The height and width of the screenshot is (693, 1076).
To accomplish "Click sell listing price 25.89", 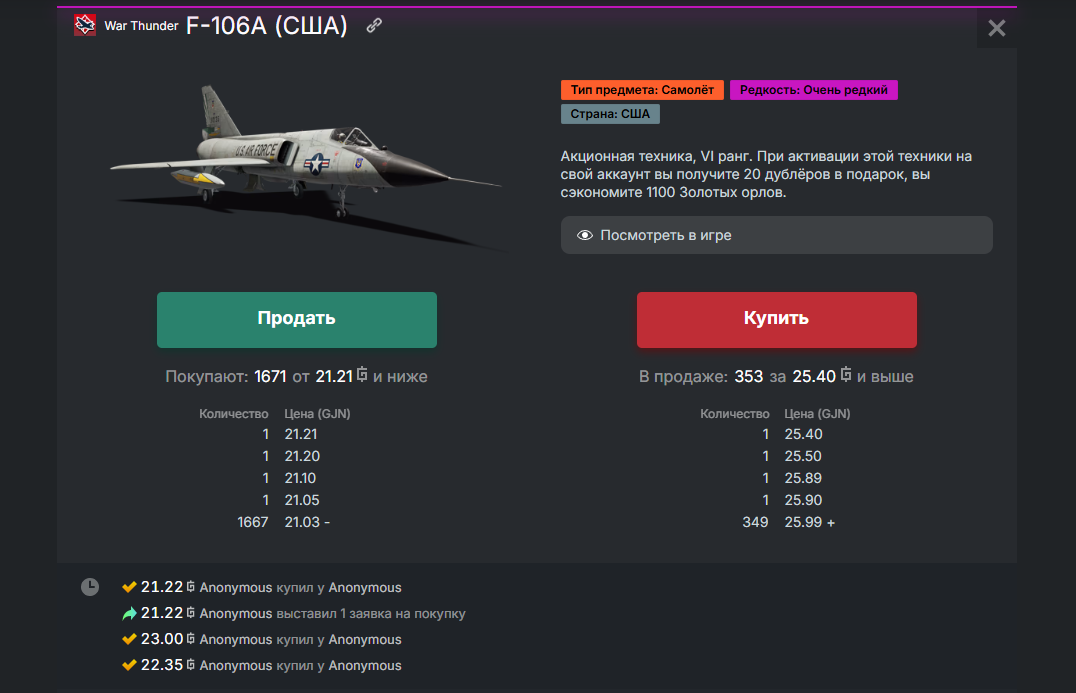I will (803, 478).
